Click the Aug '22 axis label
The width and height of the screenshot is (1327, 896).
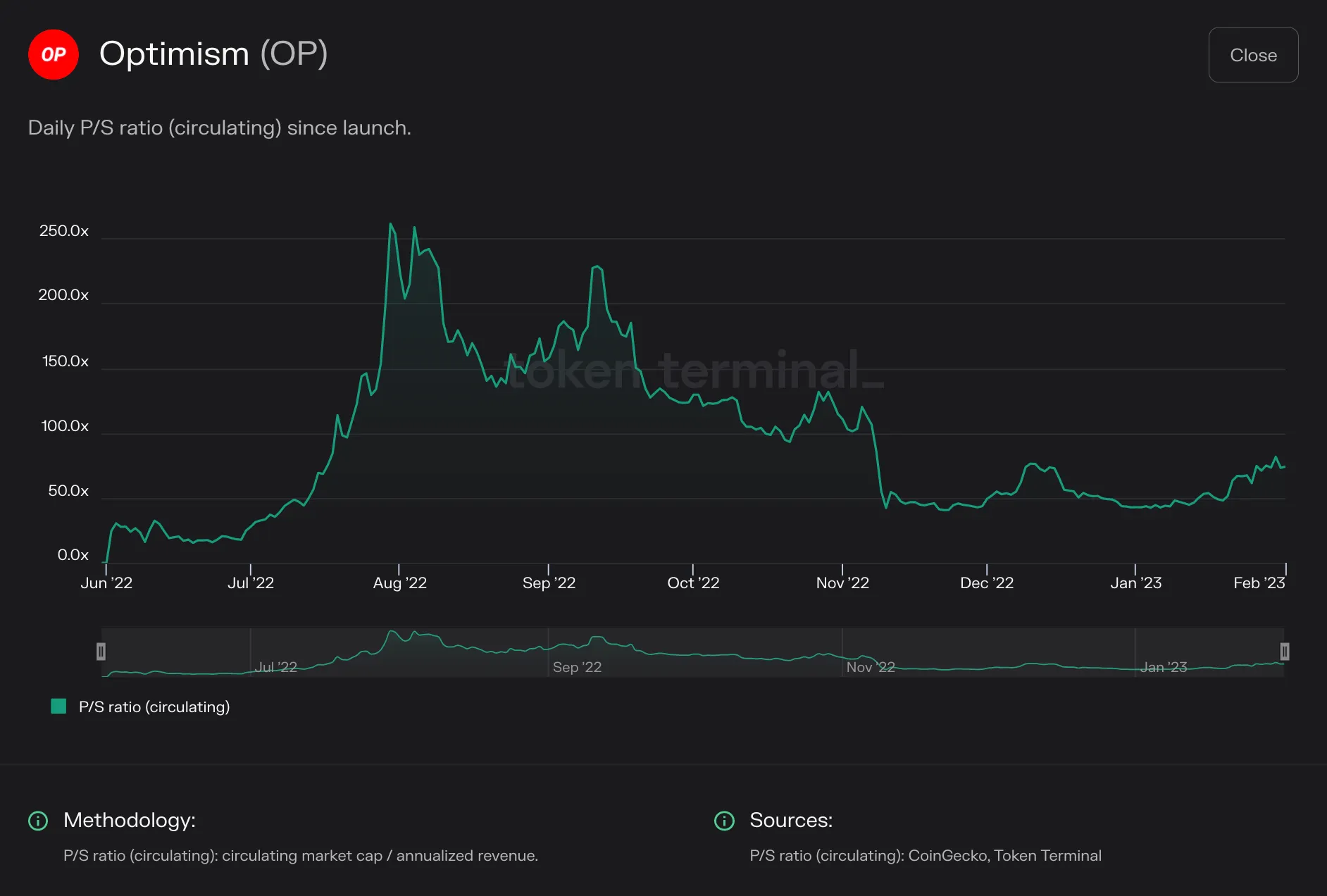399,583
